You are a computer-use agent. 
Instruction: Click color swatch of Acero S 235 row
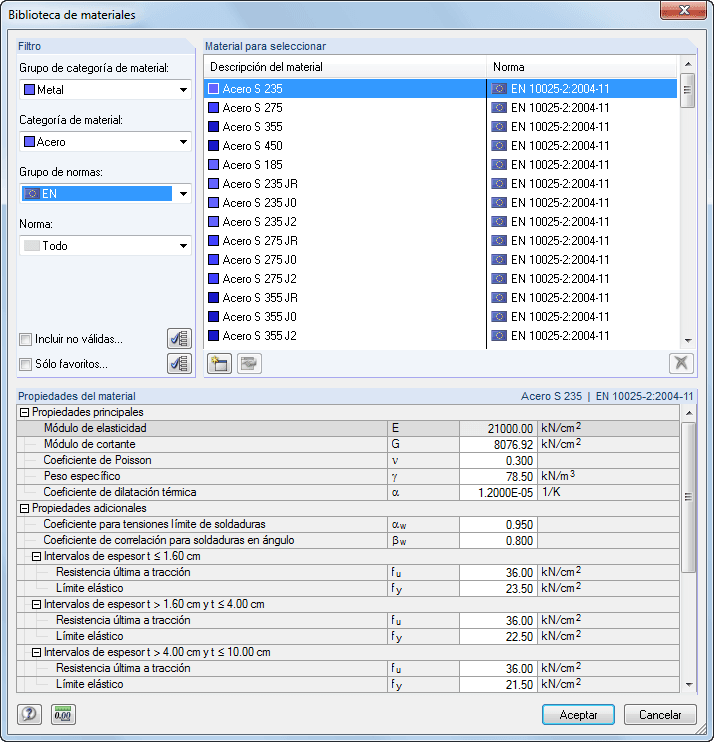click(x=213, y=89)
